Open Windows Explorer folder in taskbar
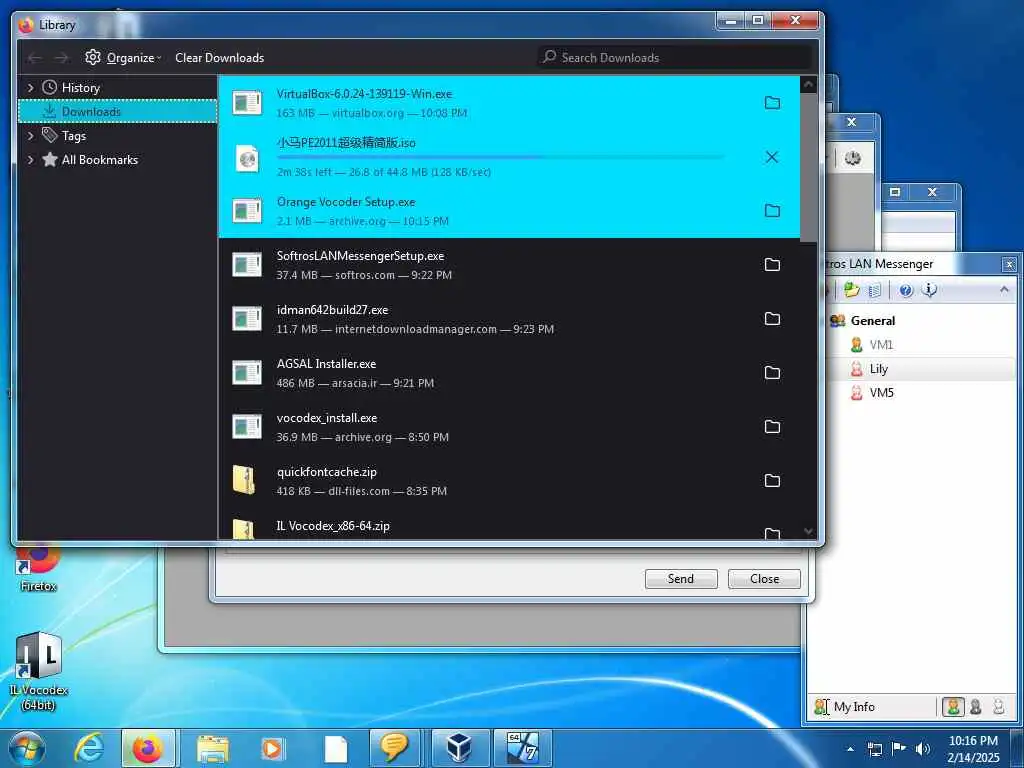Image resolution: width=1024 pixels, height=768 pixels. pos(213,749)
